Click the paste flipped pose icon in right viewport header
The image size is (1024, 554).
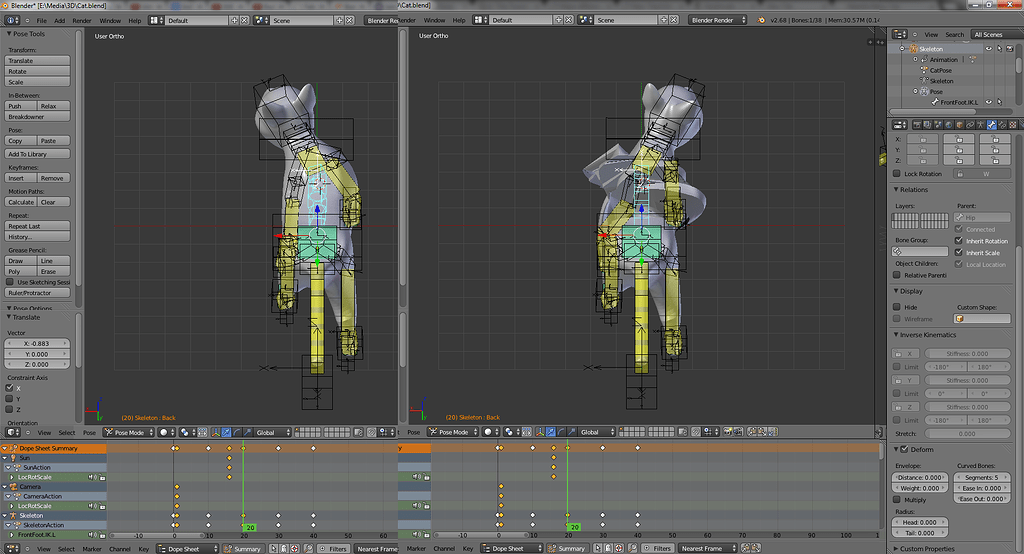773,432
